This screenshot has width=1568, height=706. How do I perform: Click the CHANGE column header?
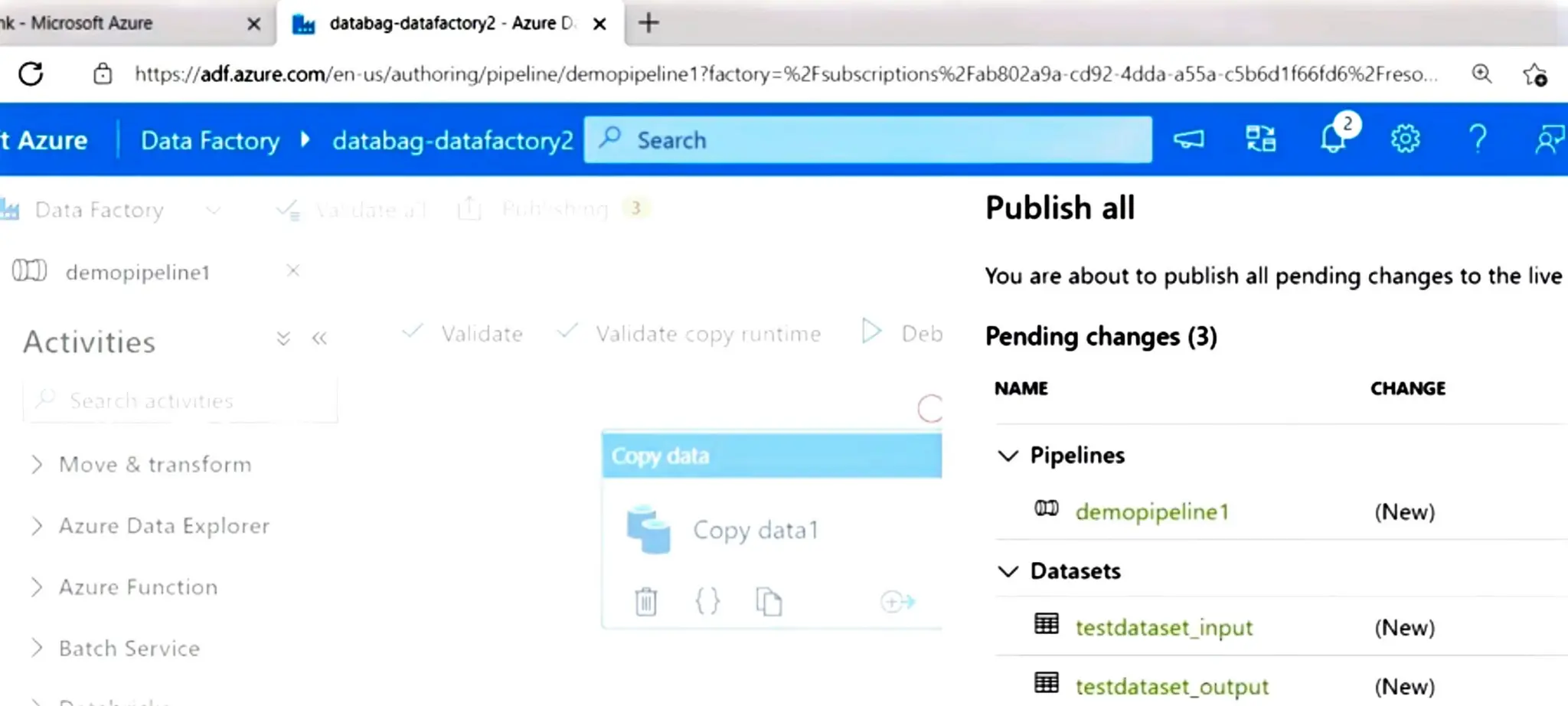click(1408, 388)
